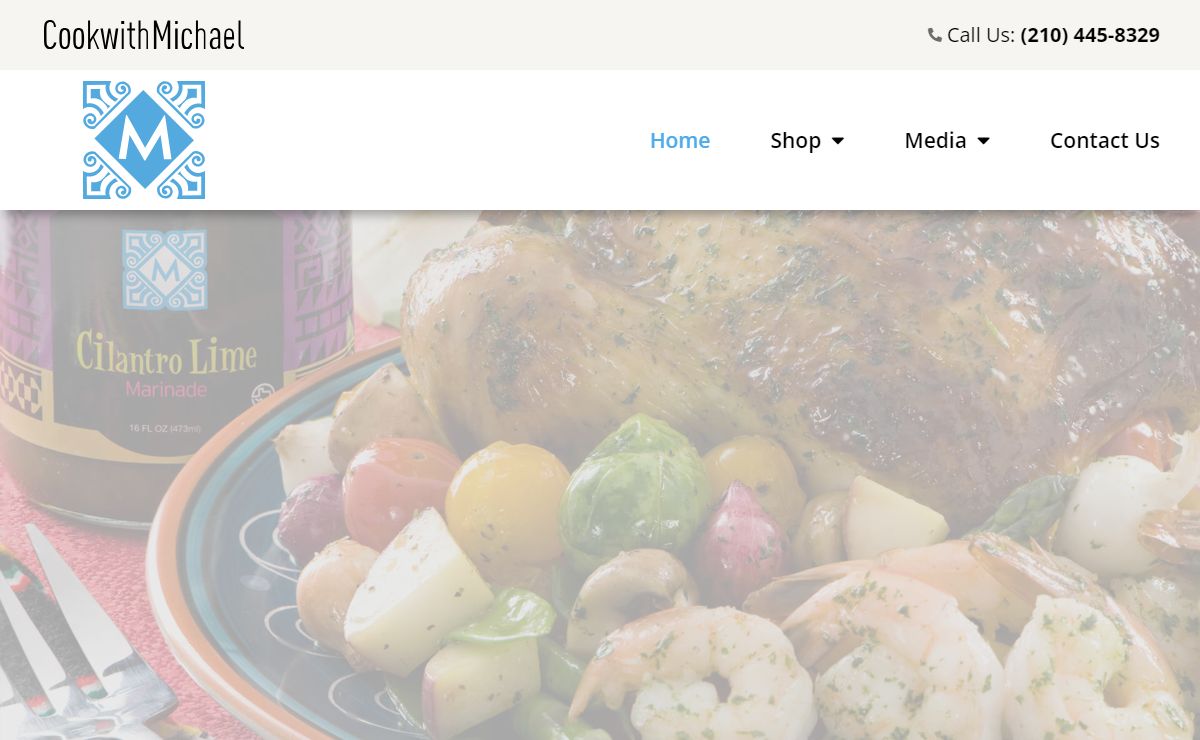Viewport: 1200px width, 740px height.
Task: Dial the (210) 445-8329 phone number link
Action: coord(1090,35)
